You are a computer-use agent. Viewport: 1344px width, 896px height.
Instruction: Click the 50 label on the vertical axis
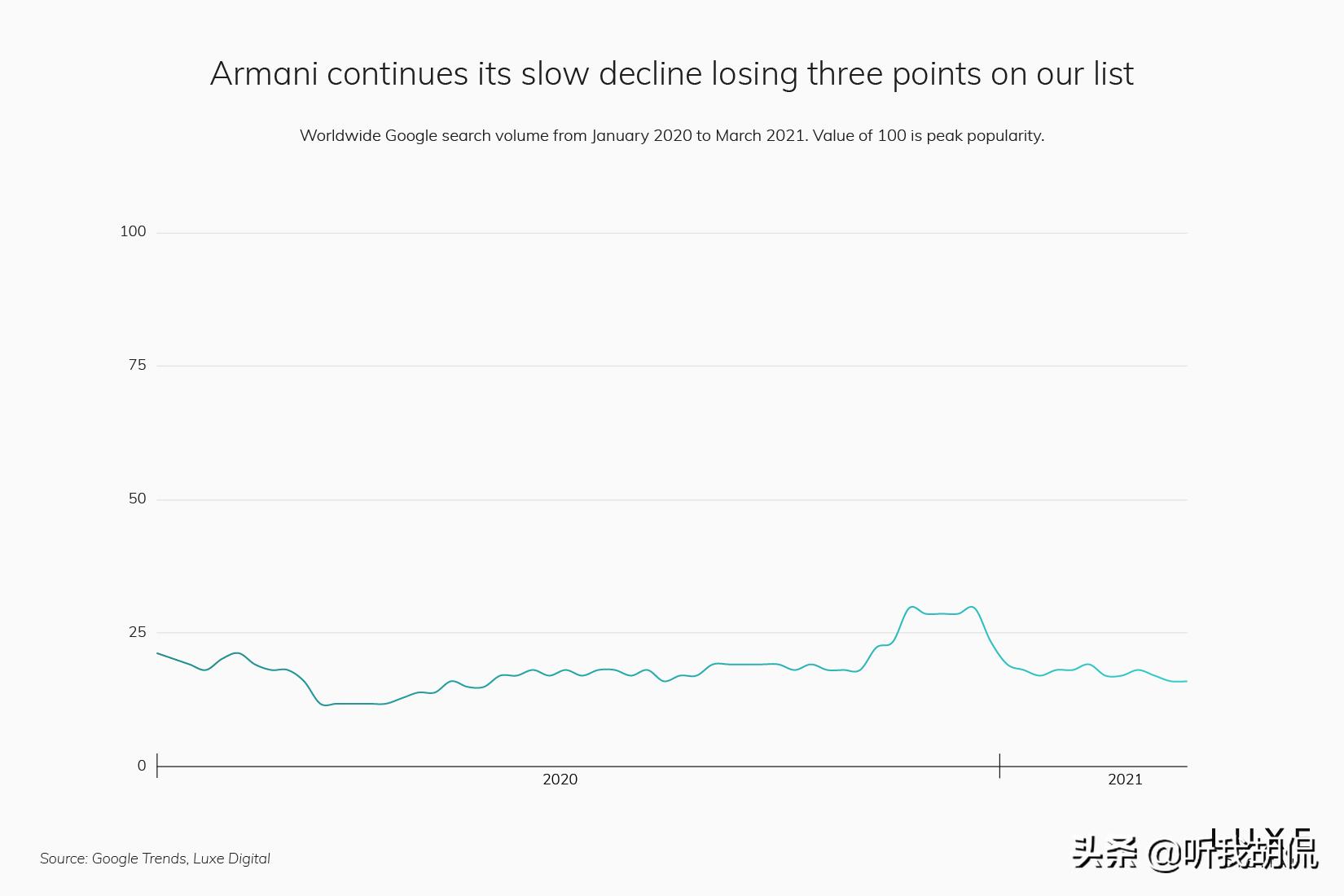pyautogui.click(x=137, y=499)
